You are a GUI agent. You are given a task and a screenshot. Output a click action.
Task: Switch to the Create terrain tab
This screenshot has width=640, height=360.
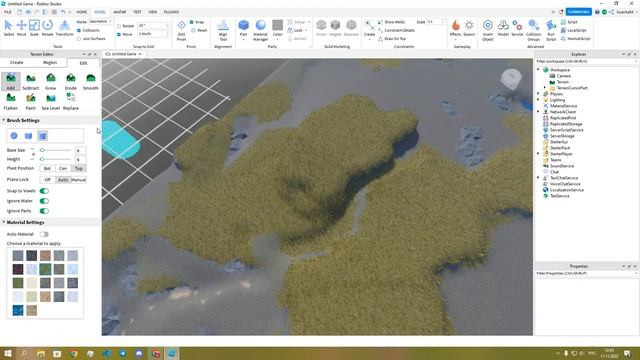pos(17,62)
